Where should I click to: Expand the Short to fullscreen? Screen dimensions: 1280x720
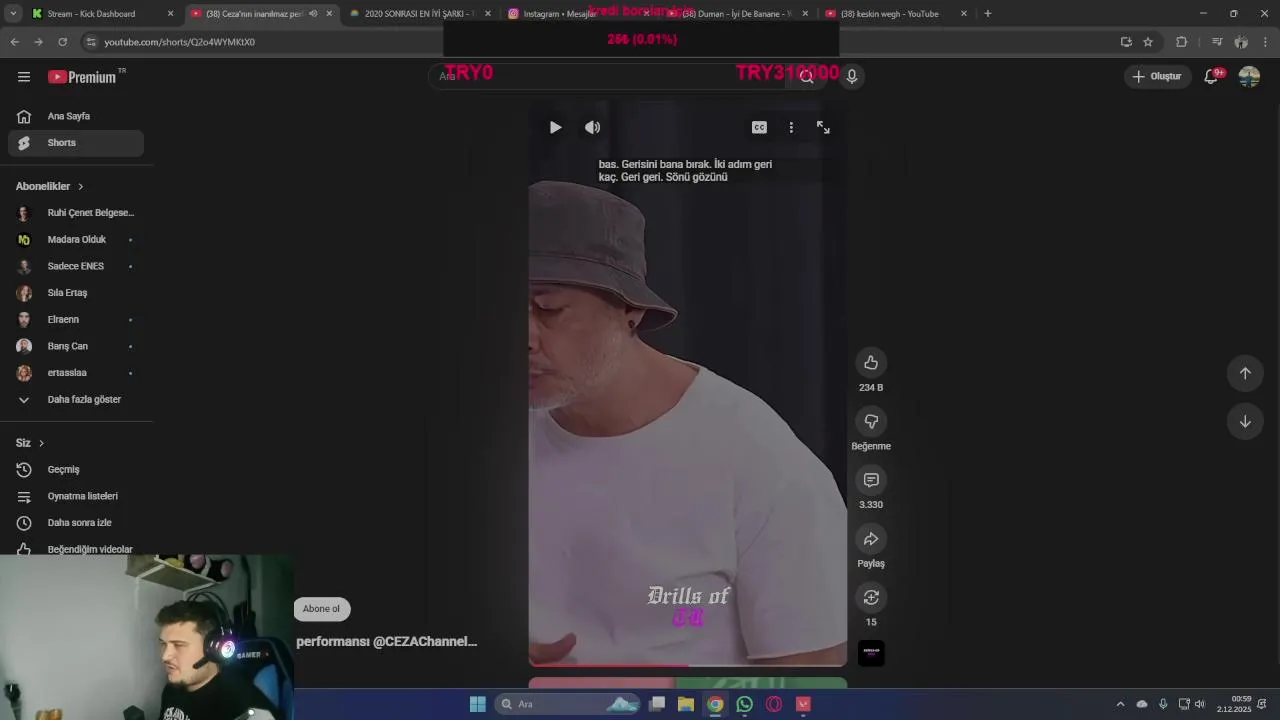pyautogui.click(x=823, y=127)
